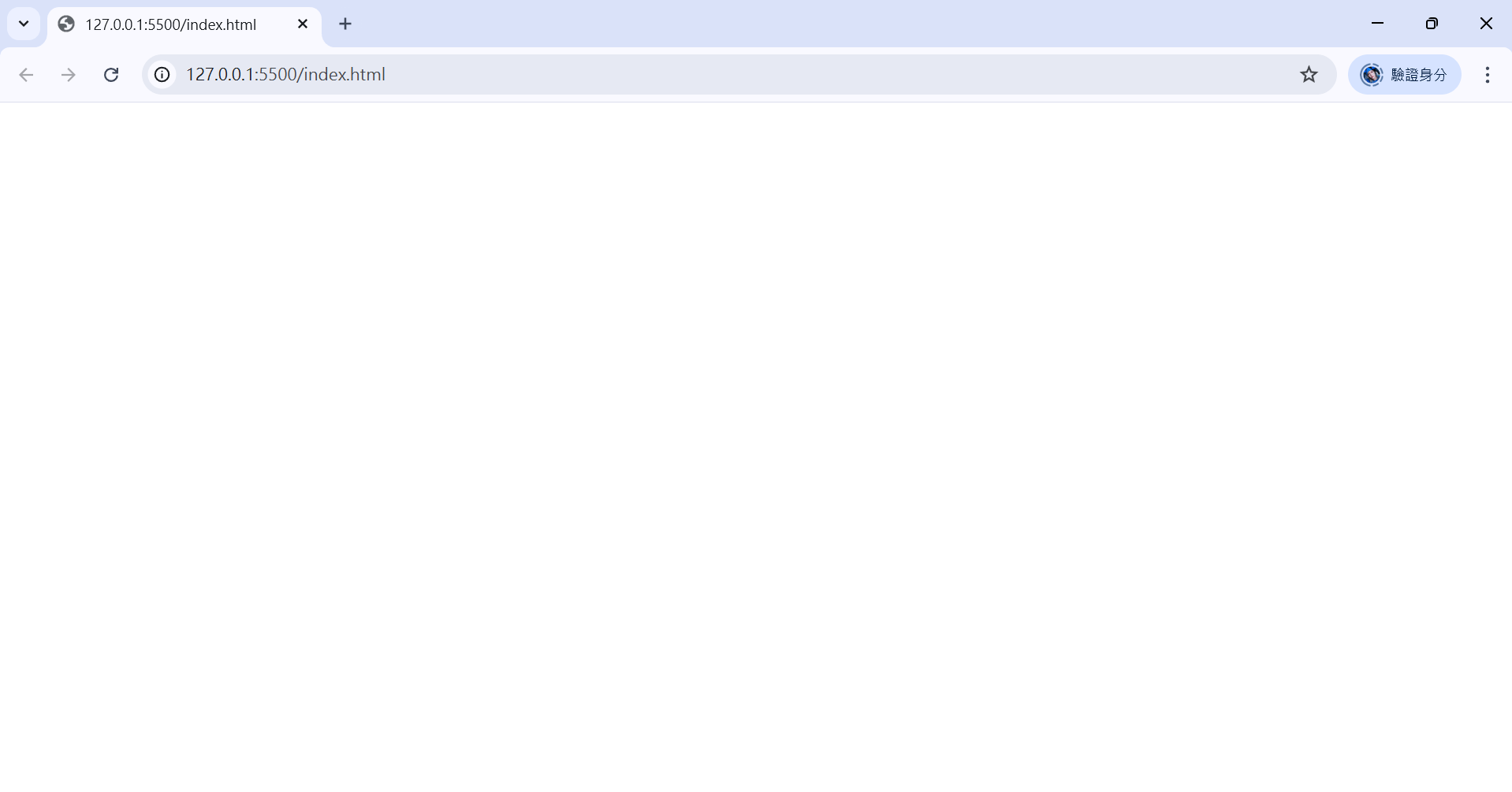
Task: View site information icon in address bar
Action: pos(162,75)
